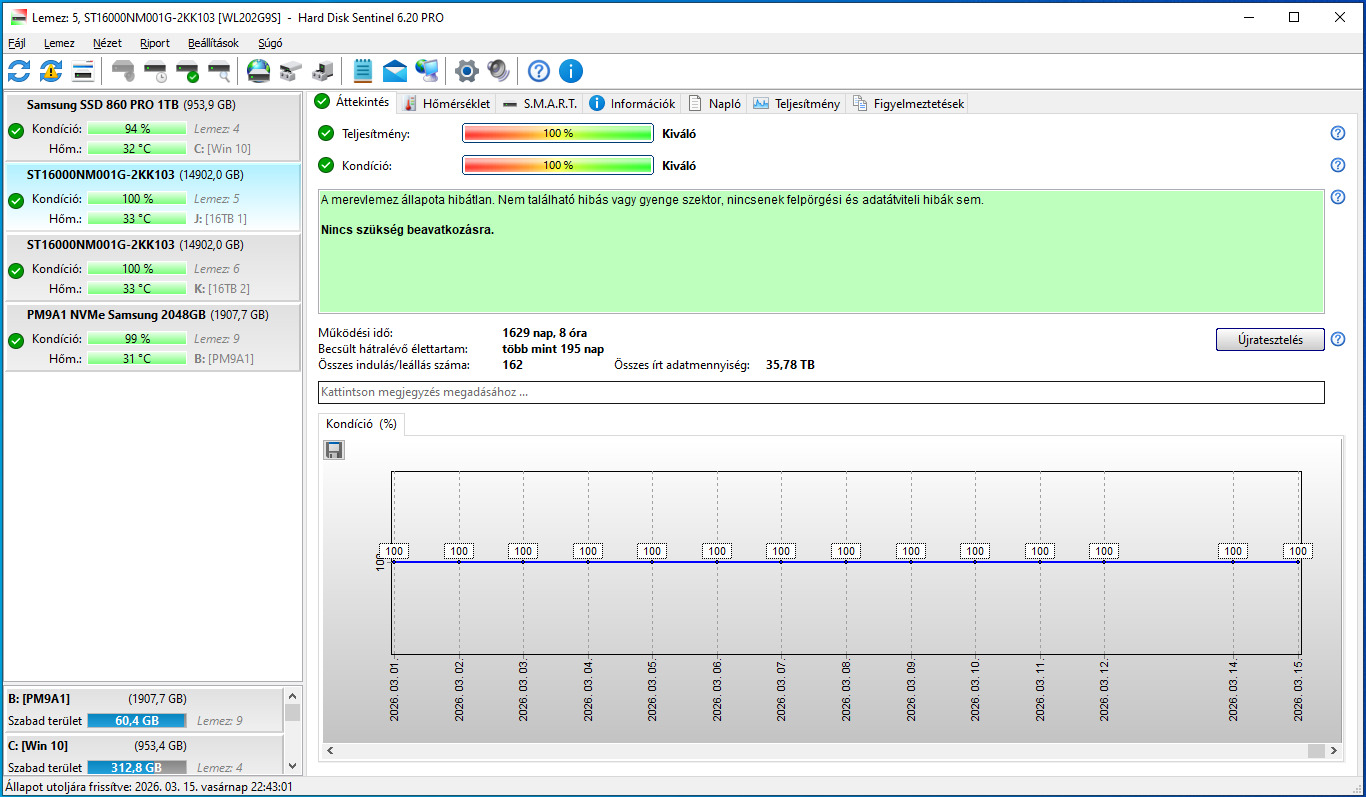This screenshot has width=1366, height=797.
Task: Open the Hőmérséklet tab
Action: 446,103
